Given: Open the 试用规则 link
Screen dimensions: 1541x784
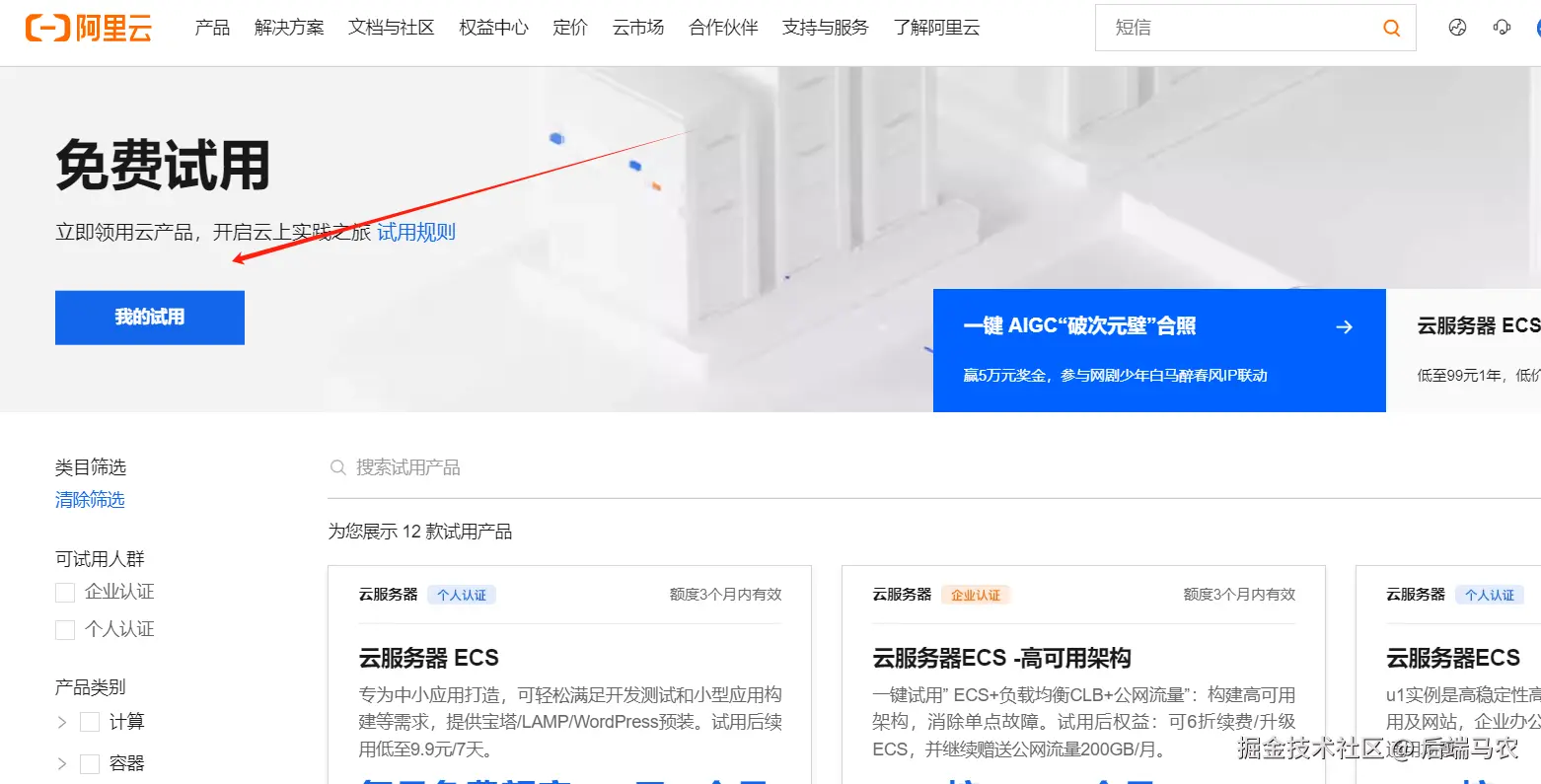Looking at the screenshot, I should (x=416, y=232).
